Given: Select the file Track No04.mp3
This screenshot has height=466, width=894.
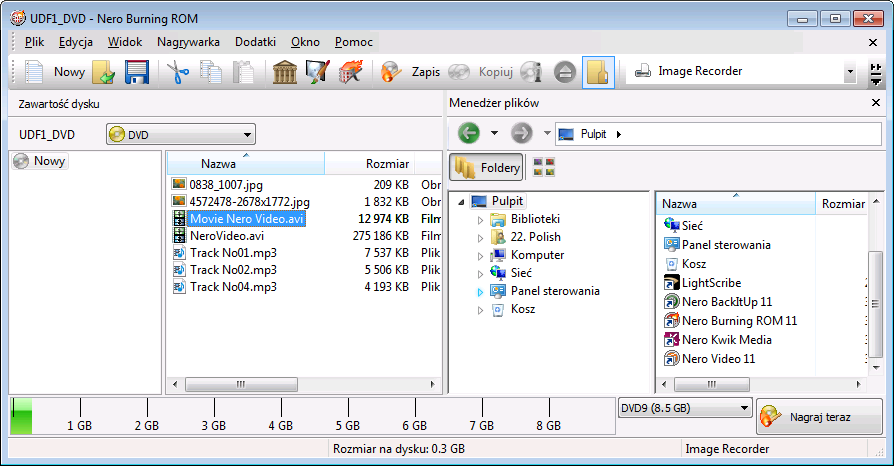Looking at the screenshot, I should [225, 287].
